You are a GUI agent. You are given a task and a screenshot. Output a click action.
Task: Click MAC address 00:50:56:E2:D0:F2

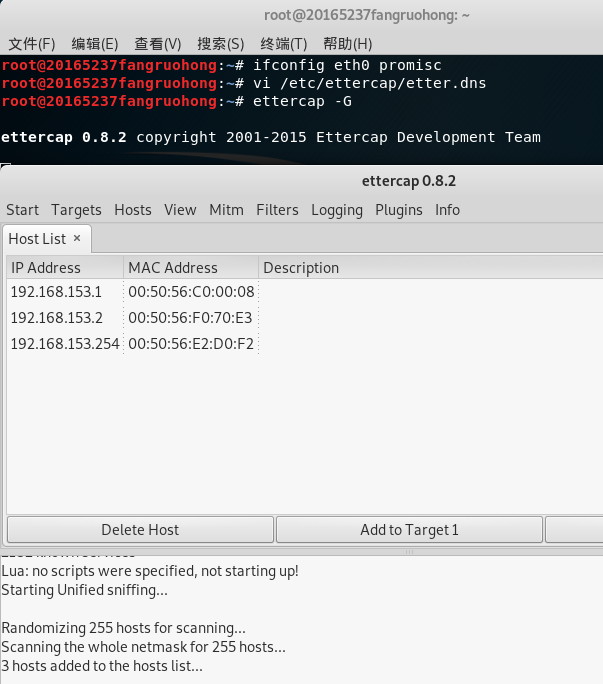(191, 344)
